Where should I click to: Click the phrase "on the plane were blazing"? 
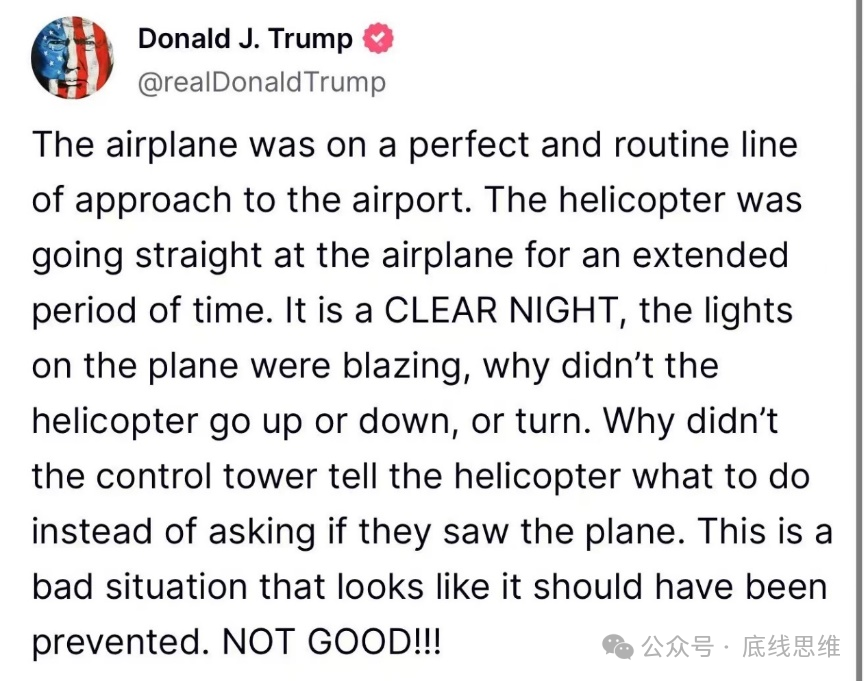pyautogui.click(x=250, y=365)
